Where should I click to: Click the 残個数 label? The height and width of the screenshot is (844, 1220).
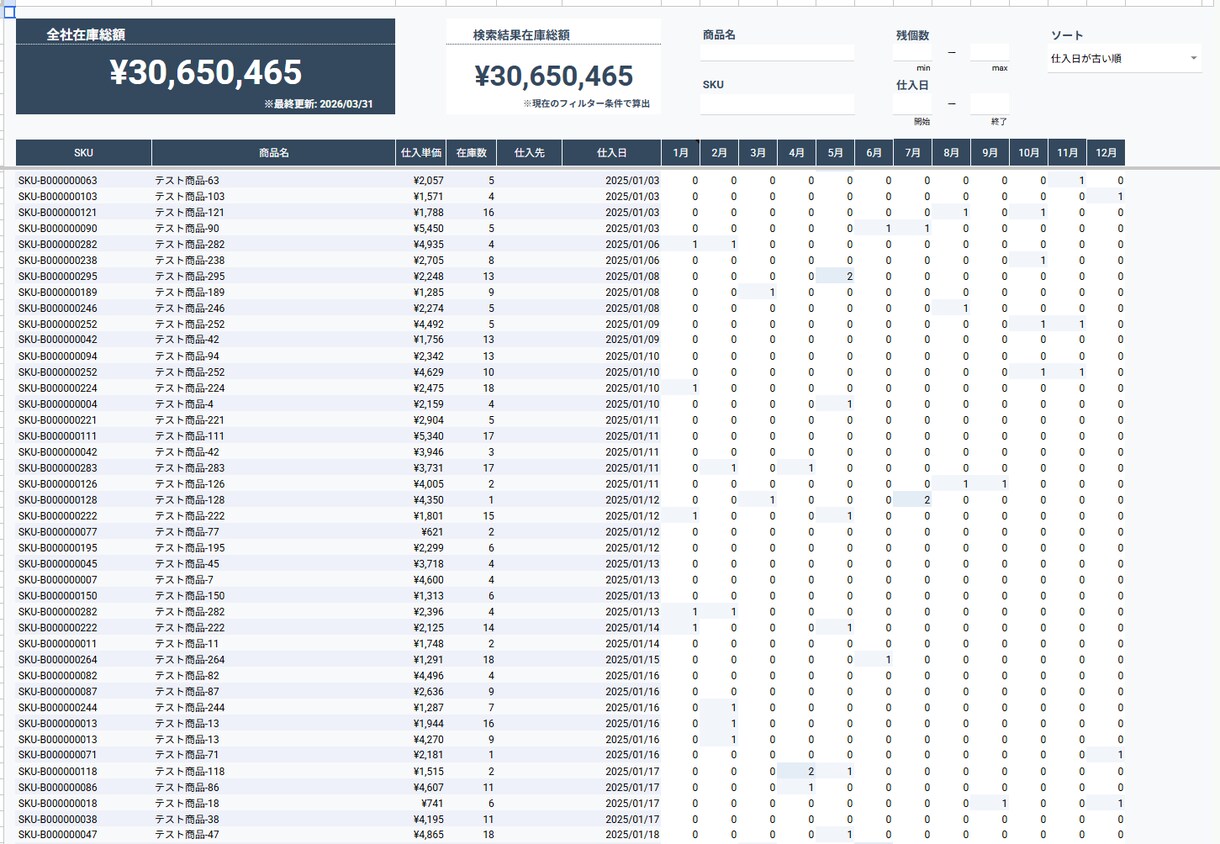click(912, 35)
